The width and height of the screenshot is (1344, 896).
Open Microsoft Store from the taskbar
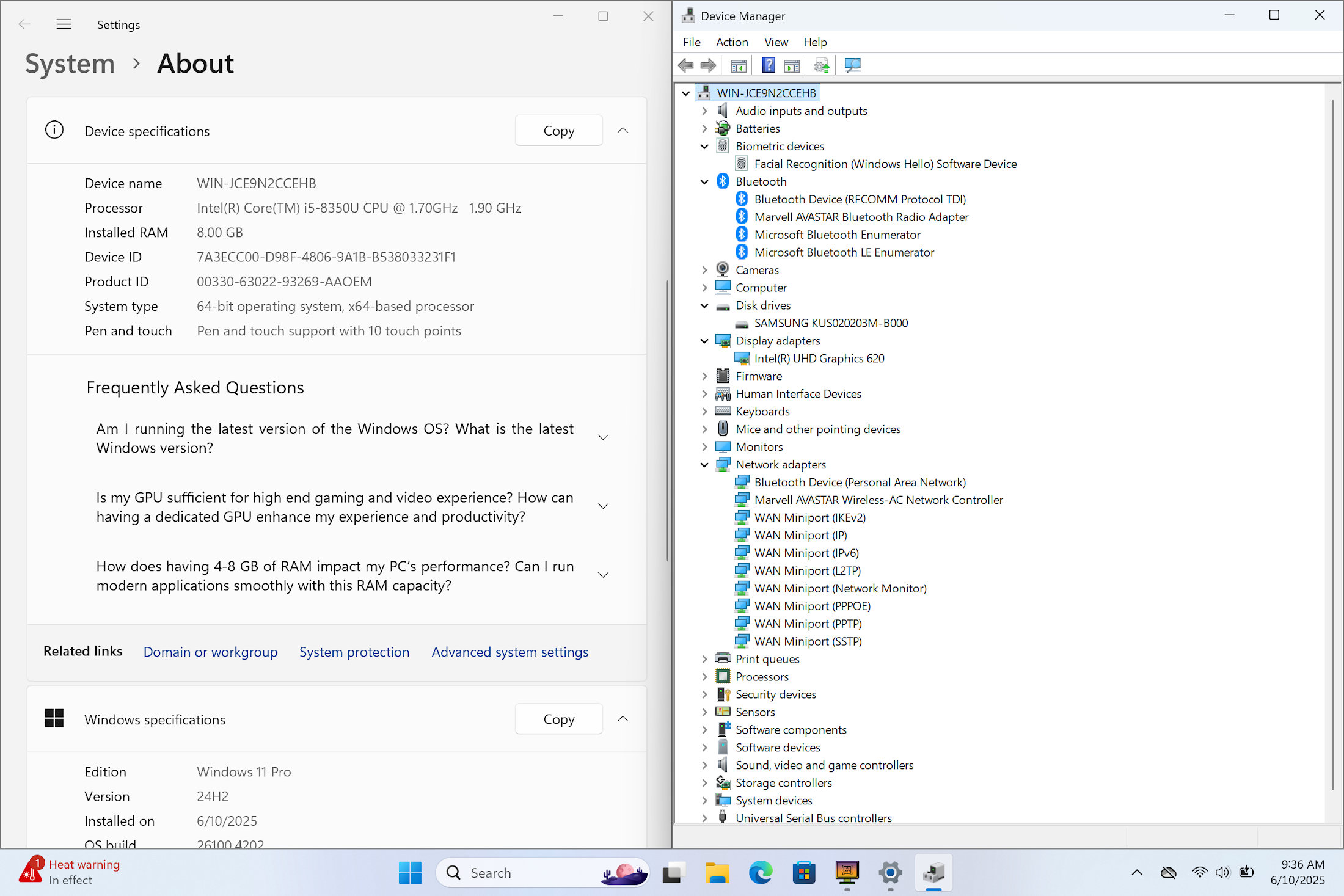(804, 873)
